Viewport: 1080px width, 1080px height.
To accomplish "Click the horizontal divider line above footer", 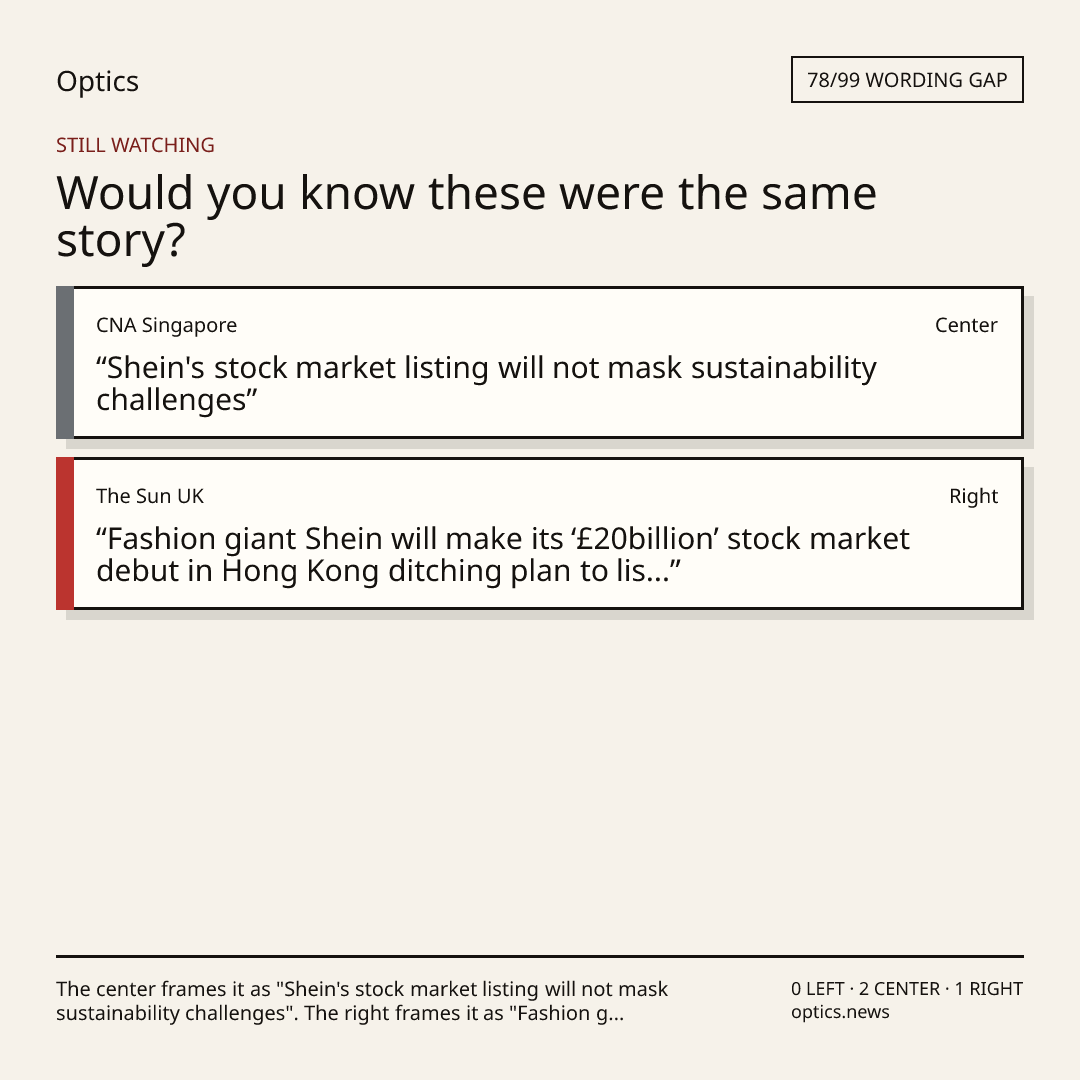I will click(540, 956).
